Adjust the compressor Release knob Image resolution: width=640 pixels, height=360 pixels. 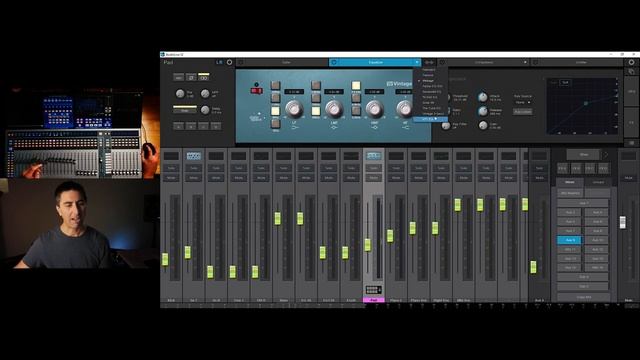[483, 111]
